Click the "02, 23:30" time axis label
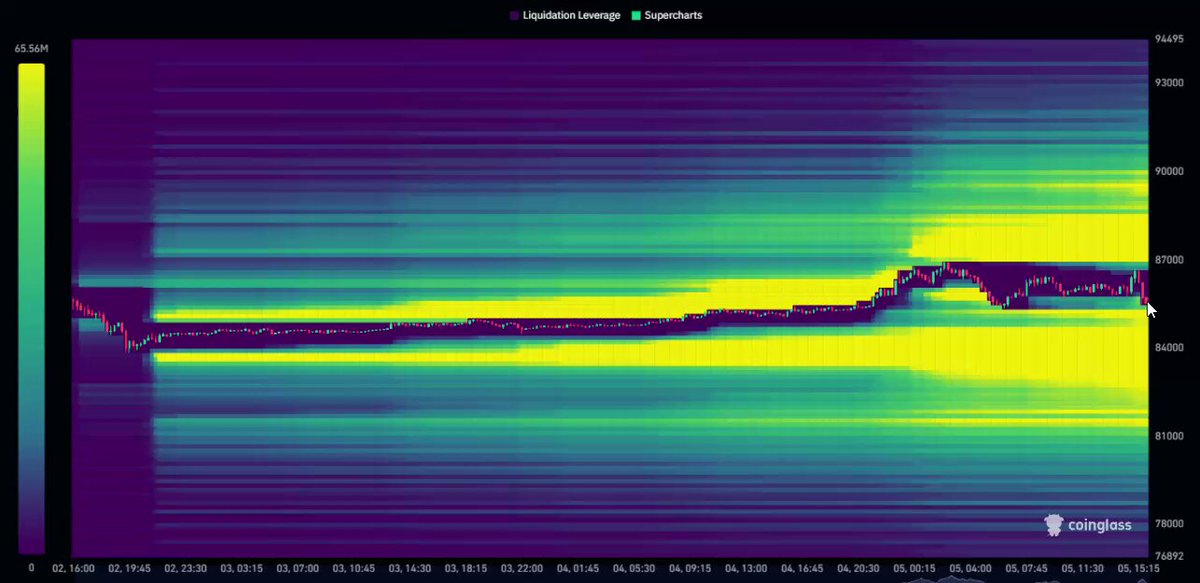Image resolution: width=1200 pixels, height=583 pixels. [x=186, y=568]
